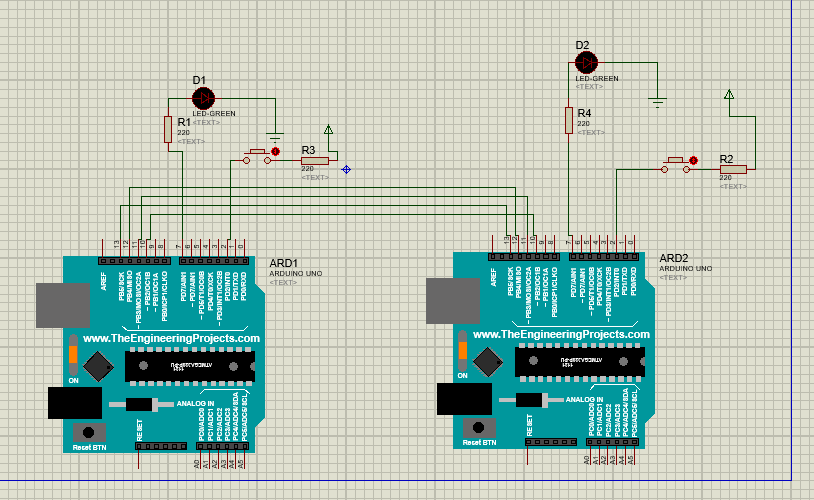The height and width of the screenshot is (500, 814).
Task: Click the RESET pin label on ARD1
Action: 139,430
